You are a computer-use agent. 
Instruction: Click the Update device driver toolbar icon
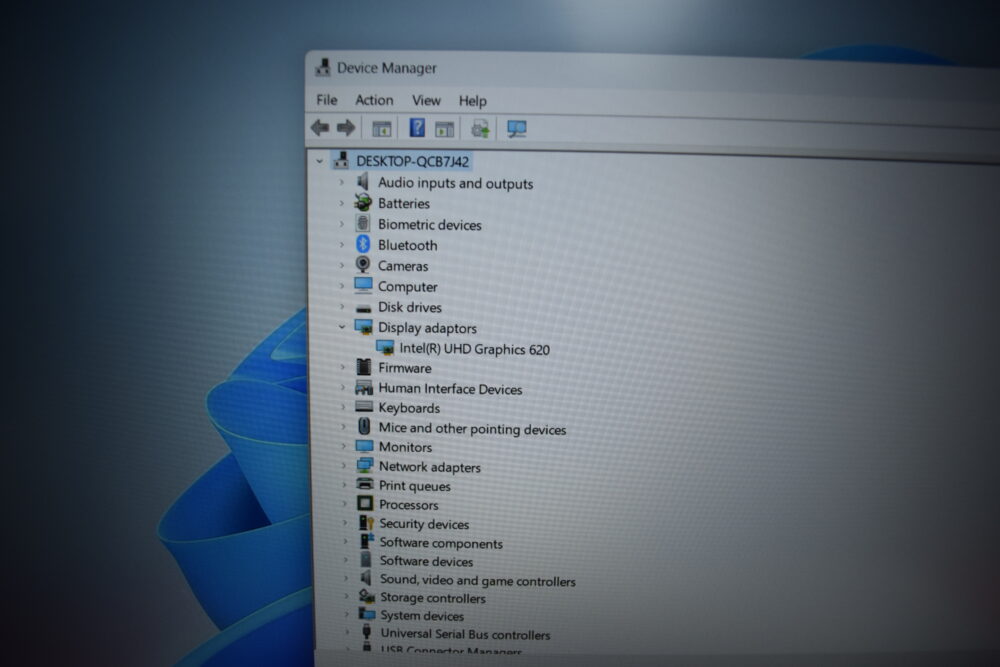(x=480, y=129)
